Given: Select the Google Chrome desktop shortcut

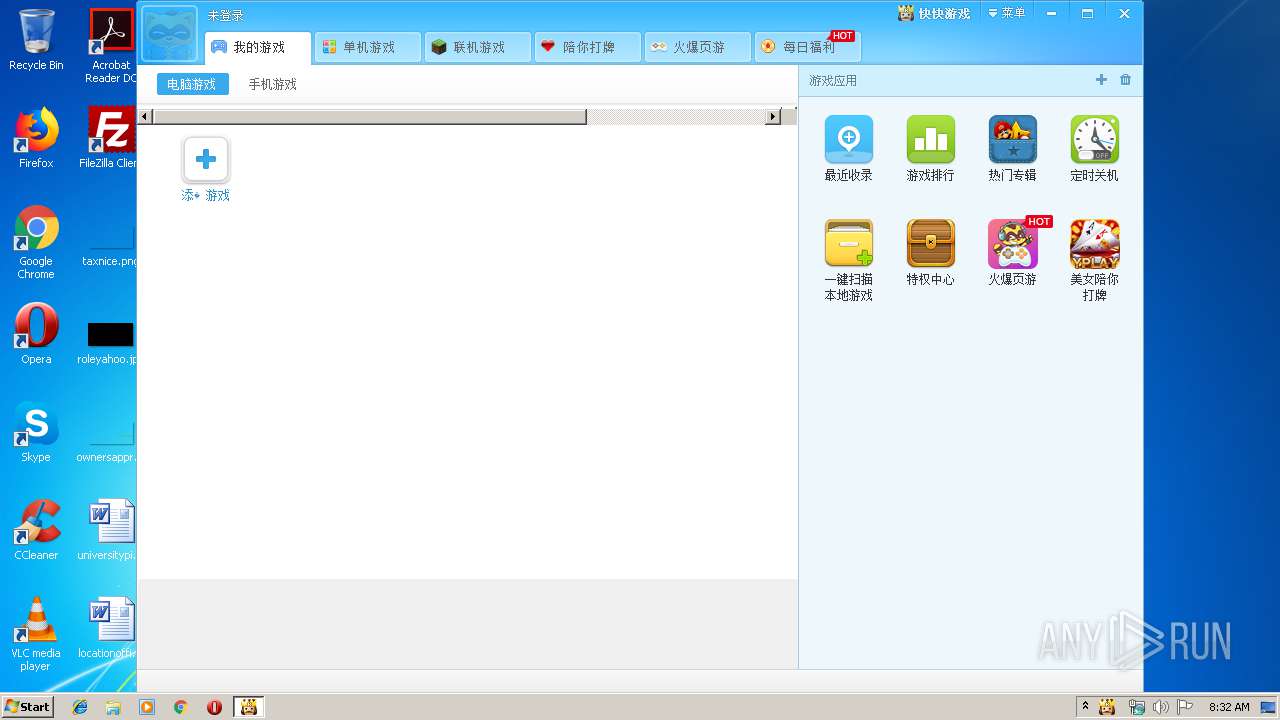Looking at the screenshot, I should coord(36,242).
